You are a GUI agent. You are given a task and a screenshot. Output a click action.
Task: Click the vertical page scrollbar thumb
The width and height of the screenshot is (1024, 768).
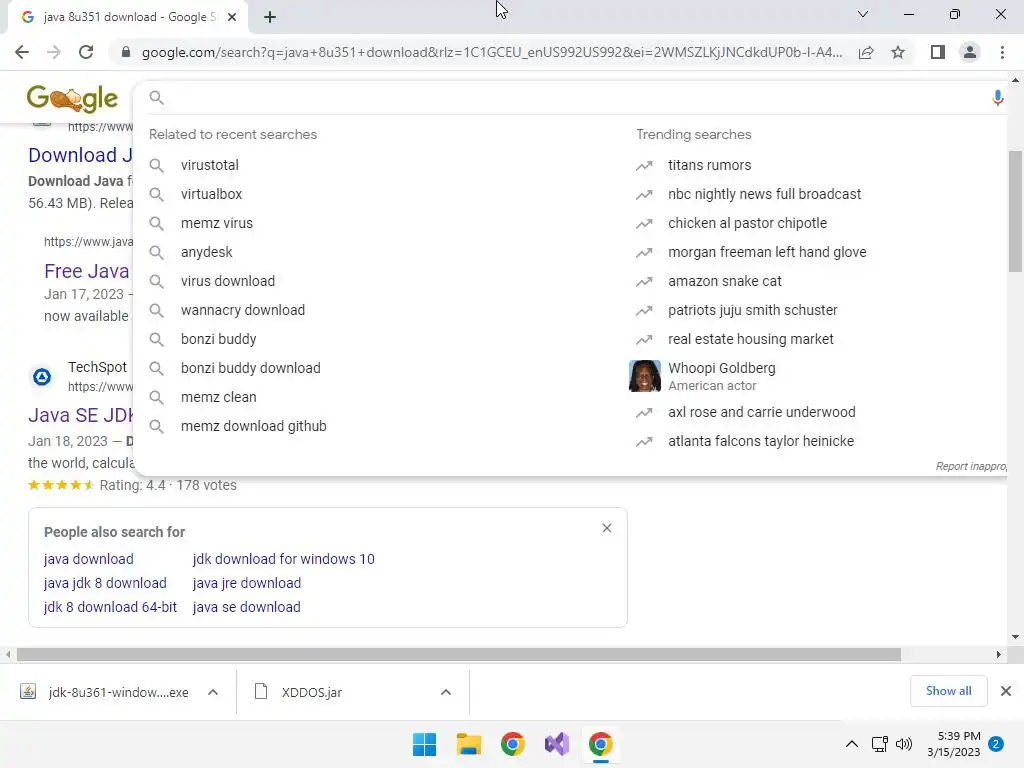coord(1015,211)
